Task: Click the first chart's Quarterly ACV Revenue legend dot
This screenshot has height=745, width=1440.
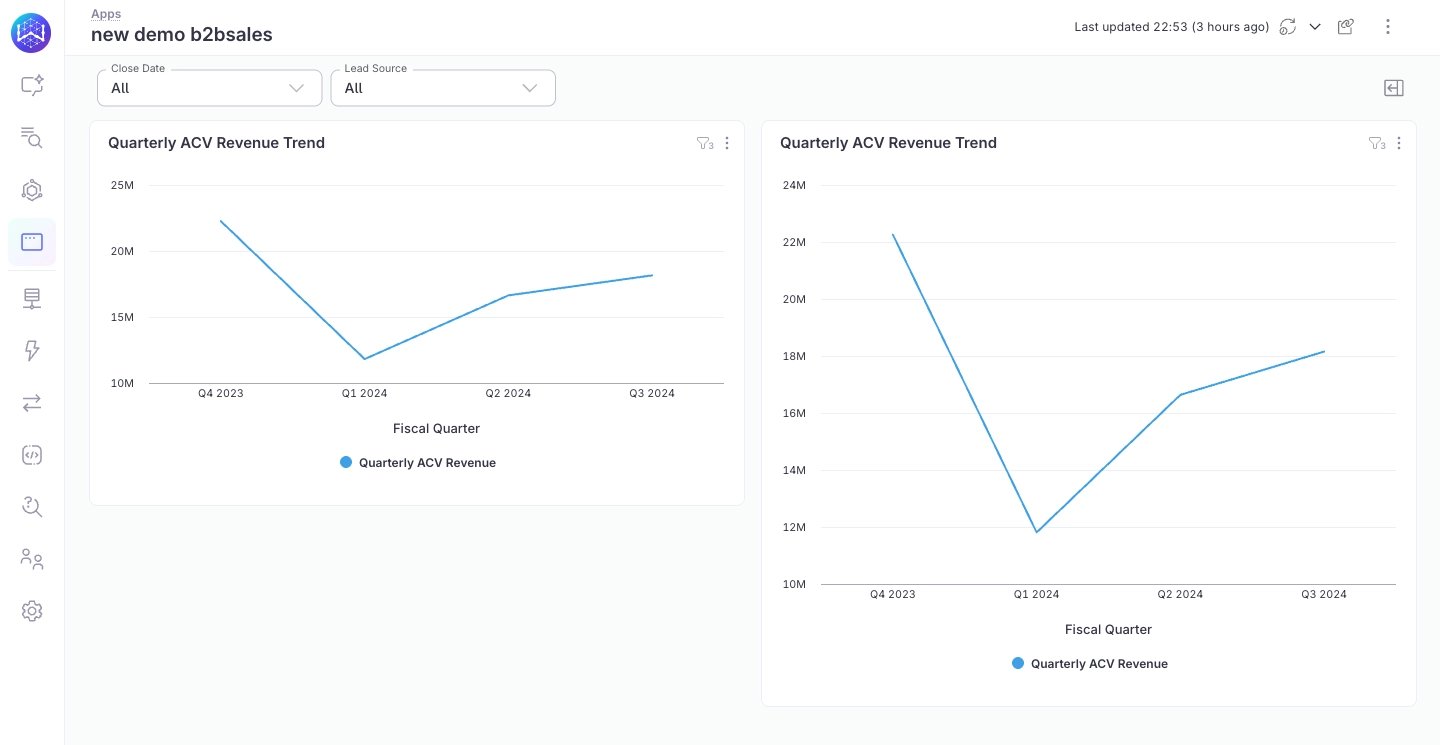Action: tap(346, 462)
